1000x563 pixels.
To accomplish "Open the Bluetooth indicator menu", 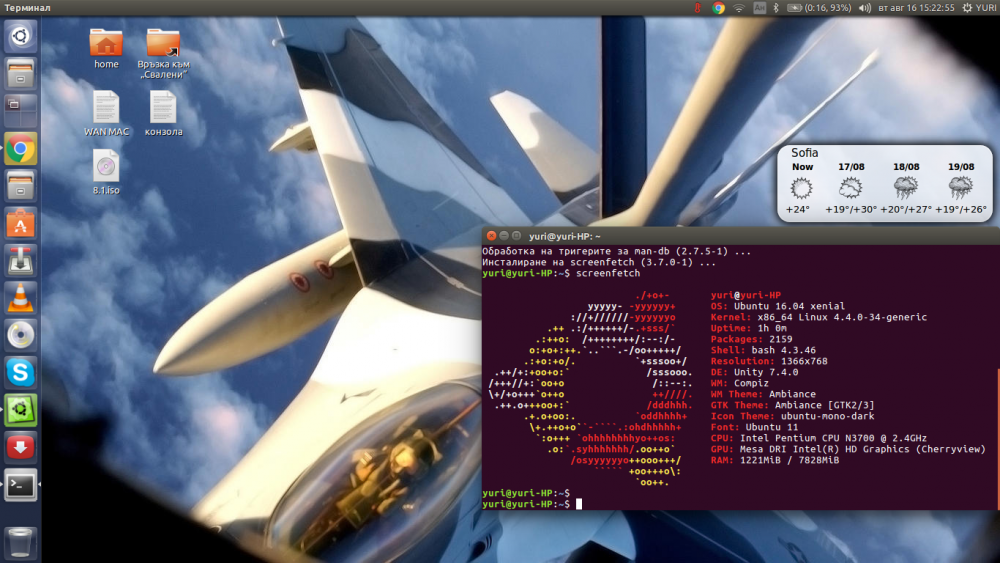I will (x=776, y=8).
